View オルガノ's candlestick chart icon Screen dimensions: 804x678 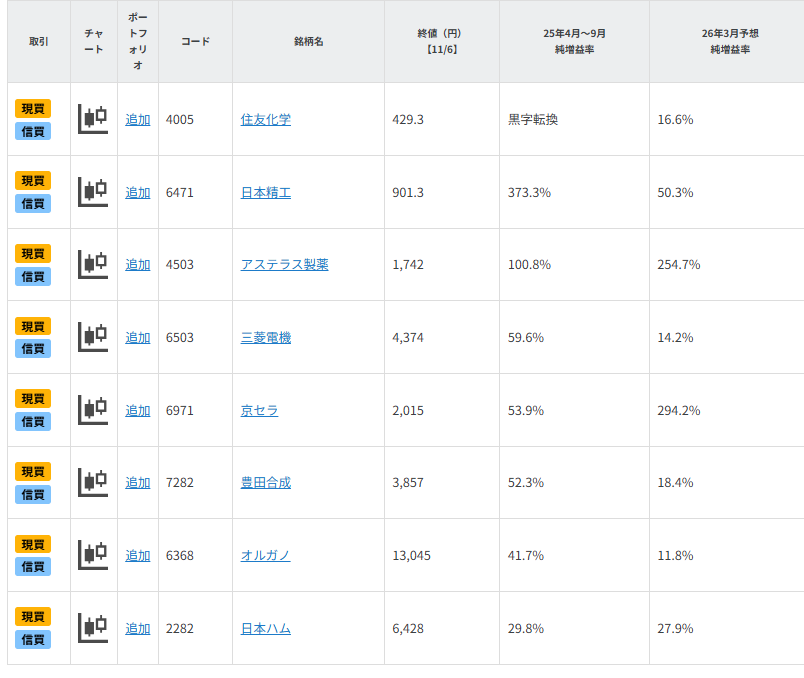(92, 554)
